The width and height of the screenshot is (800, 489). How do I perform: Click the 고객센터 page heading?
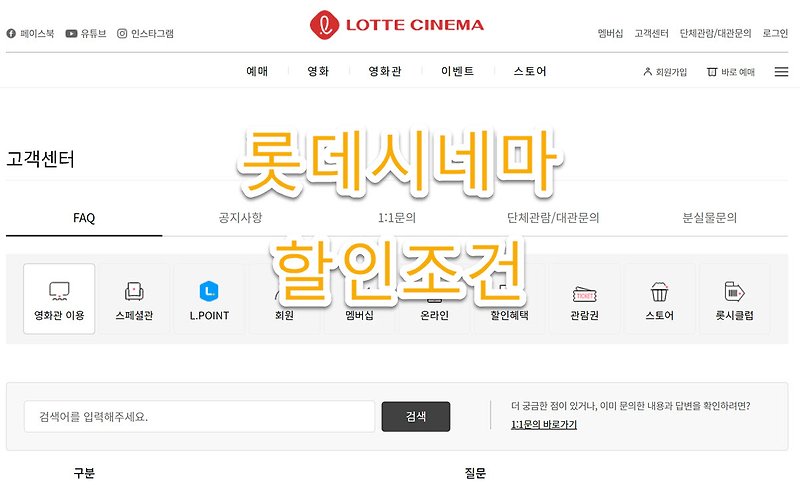click(40, 159)
